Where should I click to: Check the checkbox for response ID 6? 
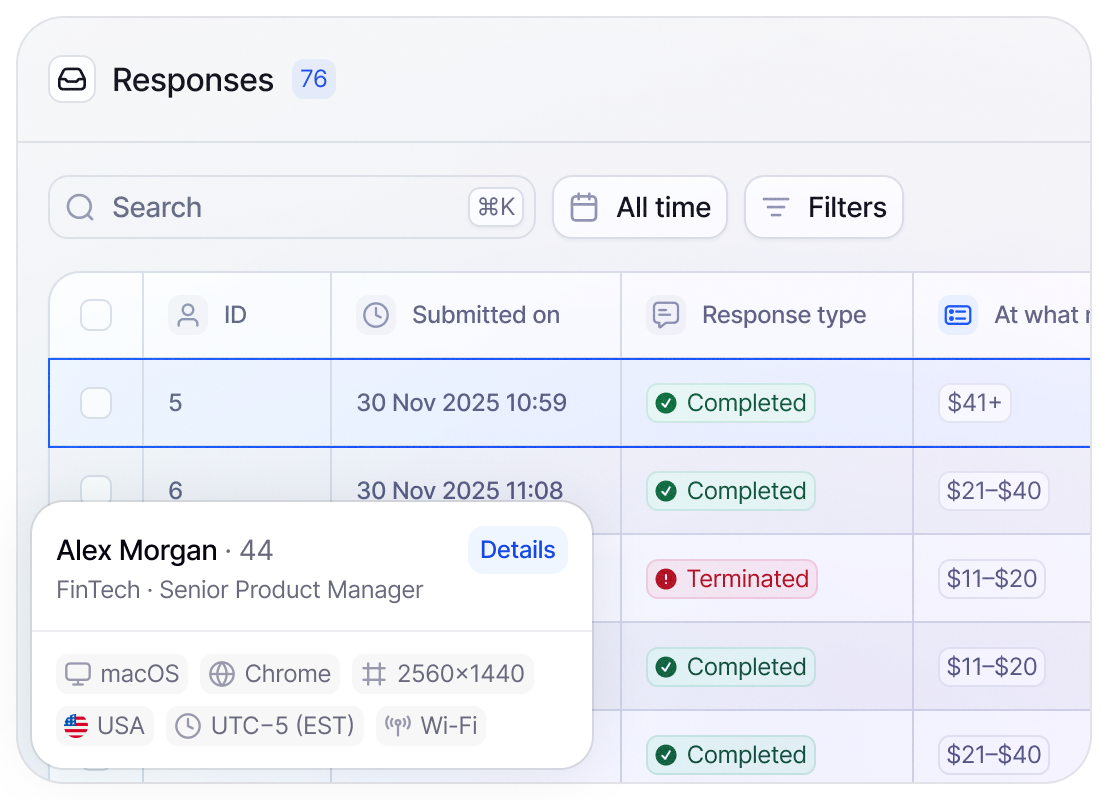96,489
